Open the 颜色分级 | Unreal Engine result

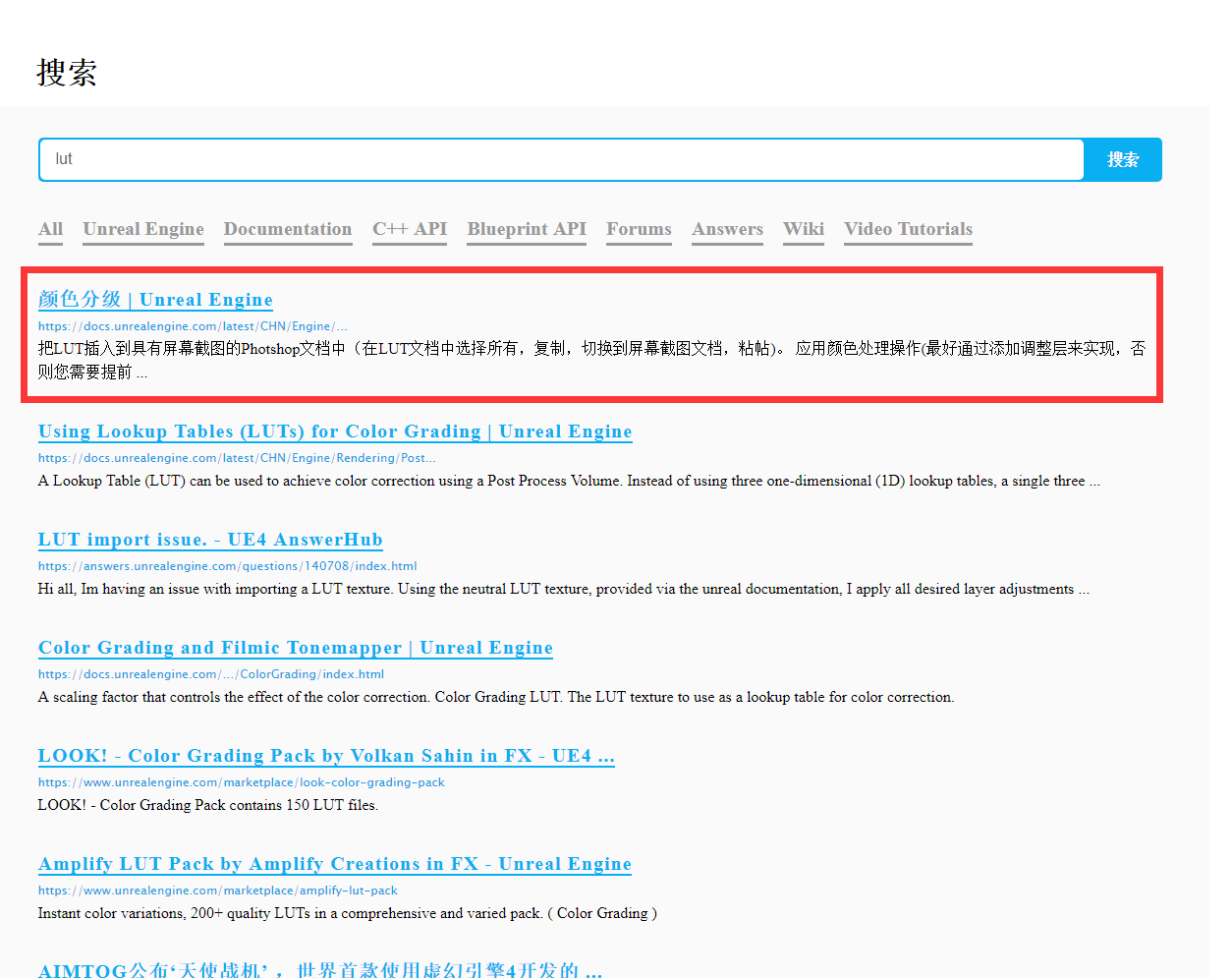(155, 300)
